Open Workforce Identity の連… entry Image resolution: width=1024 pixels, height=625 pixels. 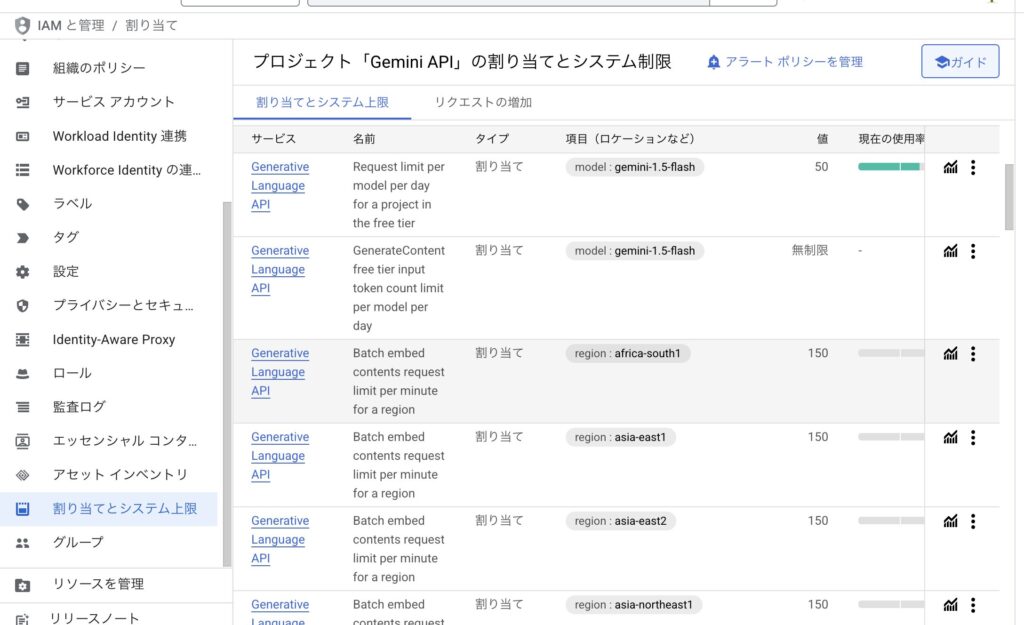(x=127, y=170)
